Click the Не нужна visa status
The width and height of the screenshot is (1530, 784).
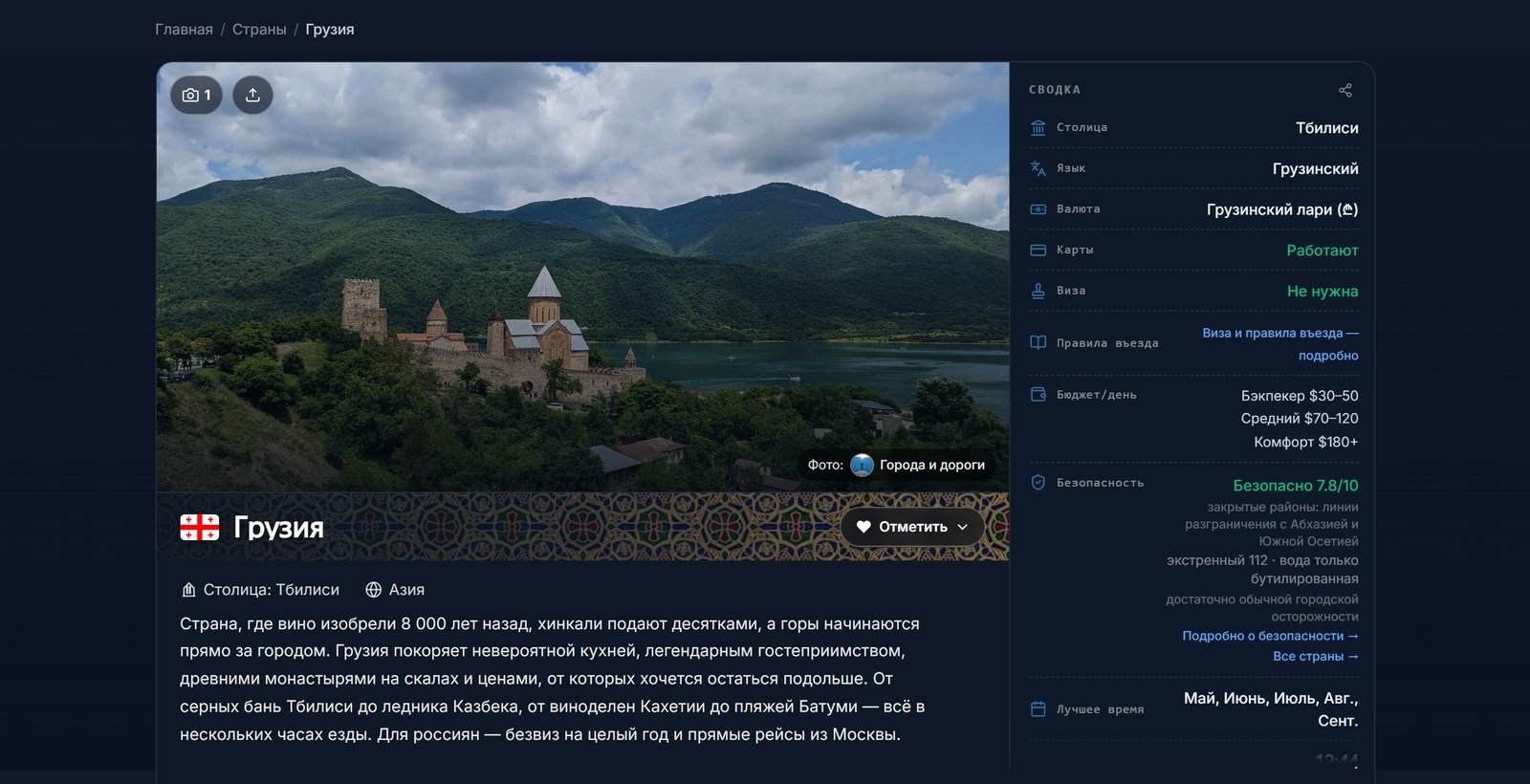[1322, 292]
